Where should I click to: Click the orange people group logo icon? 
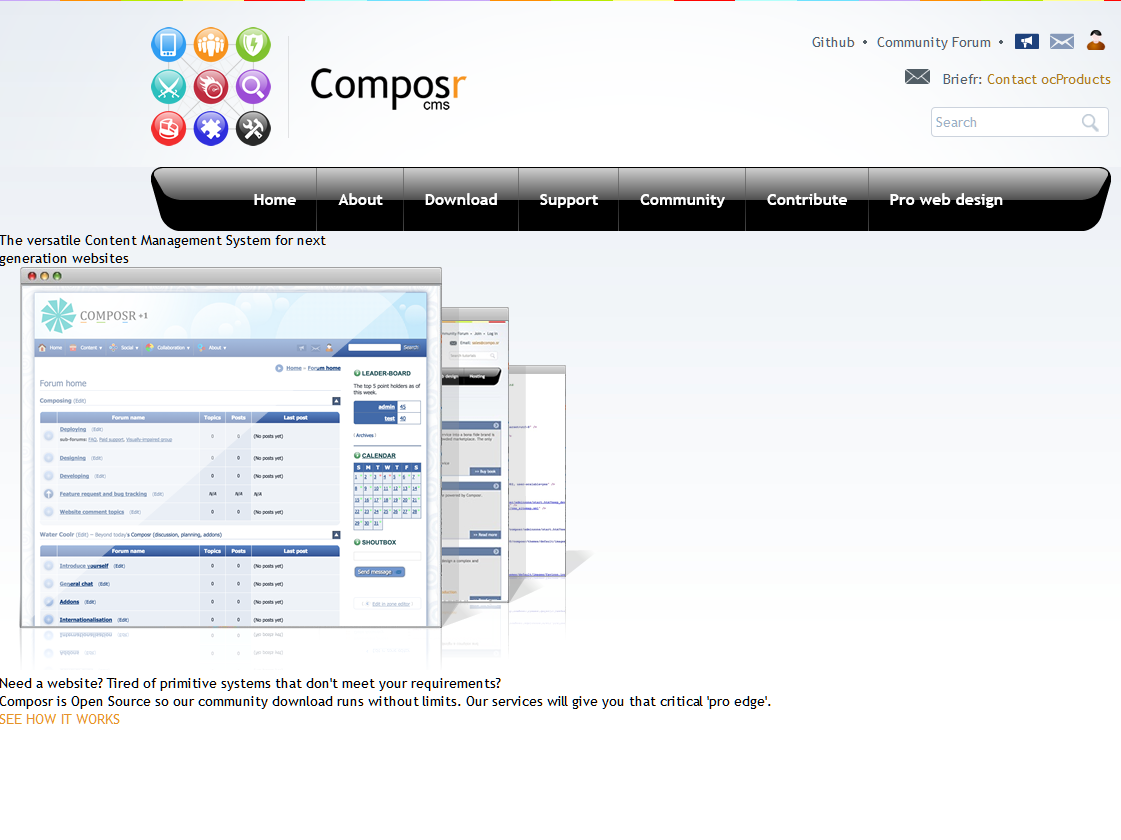(211, 45)
